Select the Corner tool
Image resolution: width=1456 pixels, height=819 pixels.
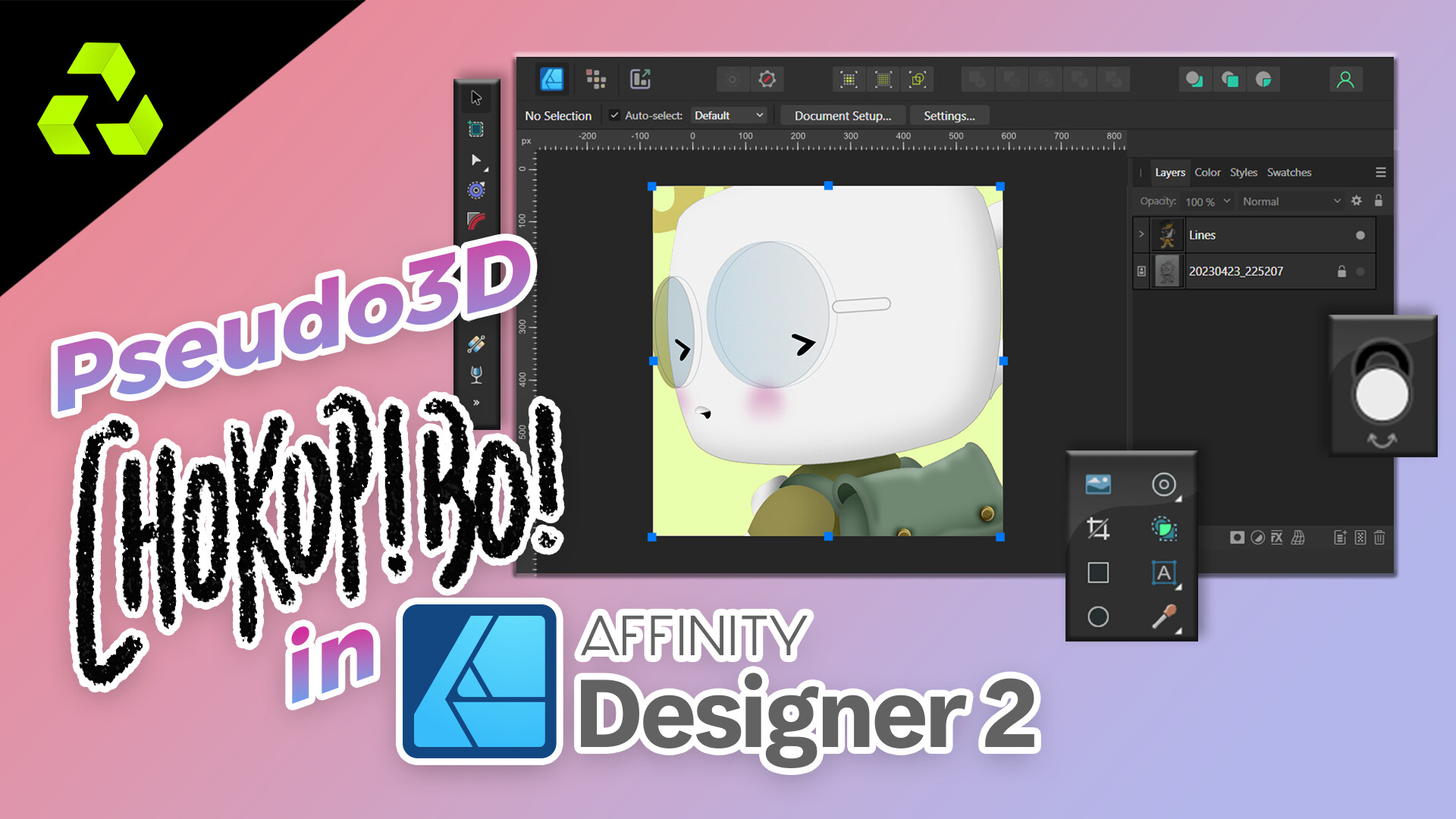click(x=476, y=220)
